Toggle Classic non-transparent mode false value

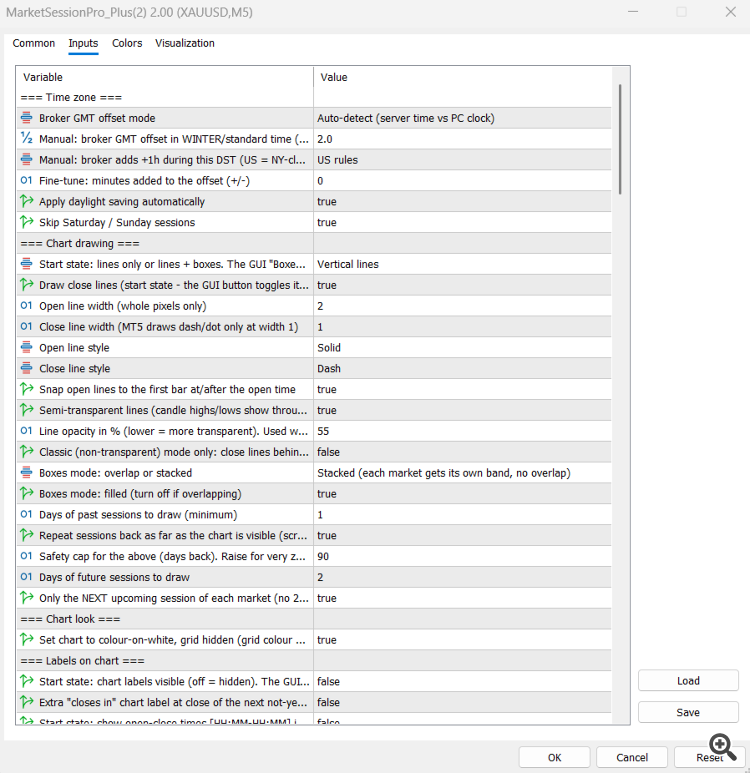(463, 452)
